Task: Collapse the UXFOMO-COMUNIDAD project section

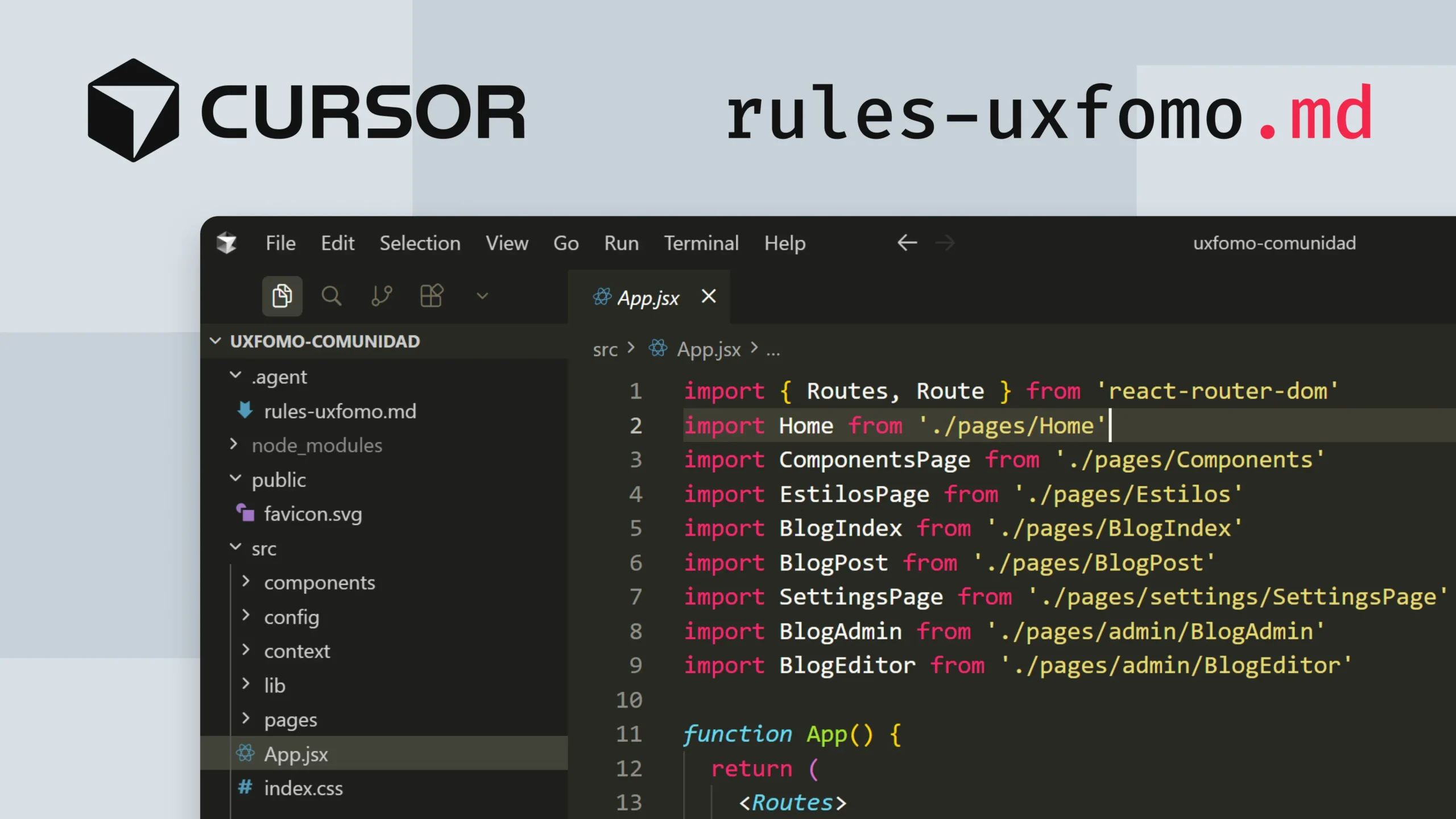Action: pos(216,341)
